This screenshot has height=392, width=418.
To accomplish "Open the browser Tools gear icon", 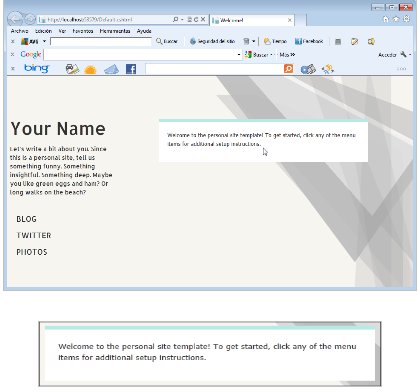I will click(407, 19).
